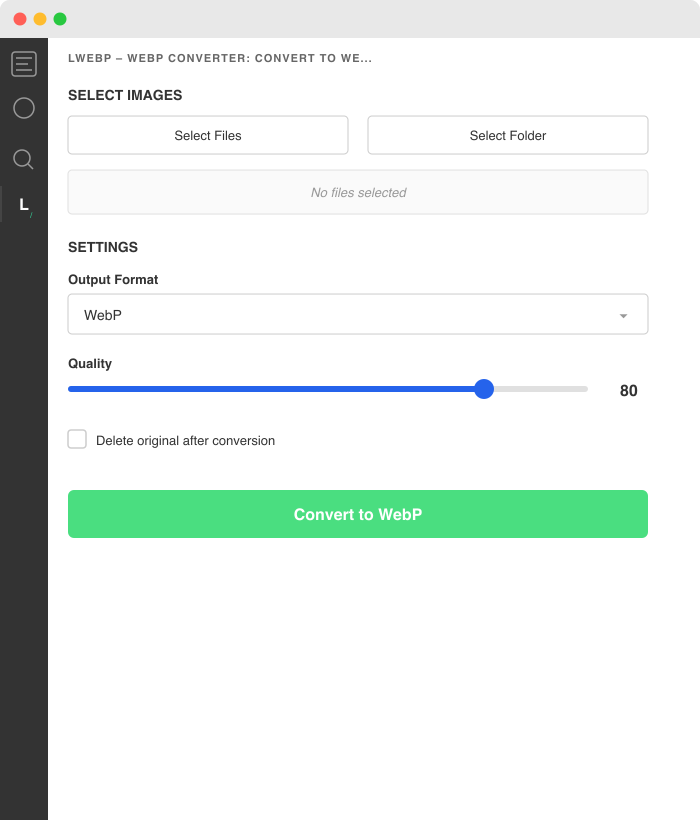This screenshot has height=820, width=700.
Task: Click the No files selected drop area
Action: [357, 192]
